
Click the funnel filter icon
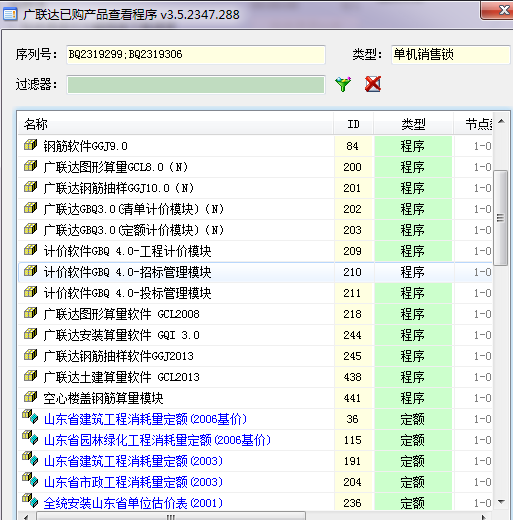coord(343,84)
